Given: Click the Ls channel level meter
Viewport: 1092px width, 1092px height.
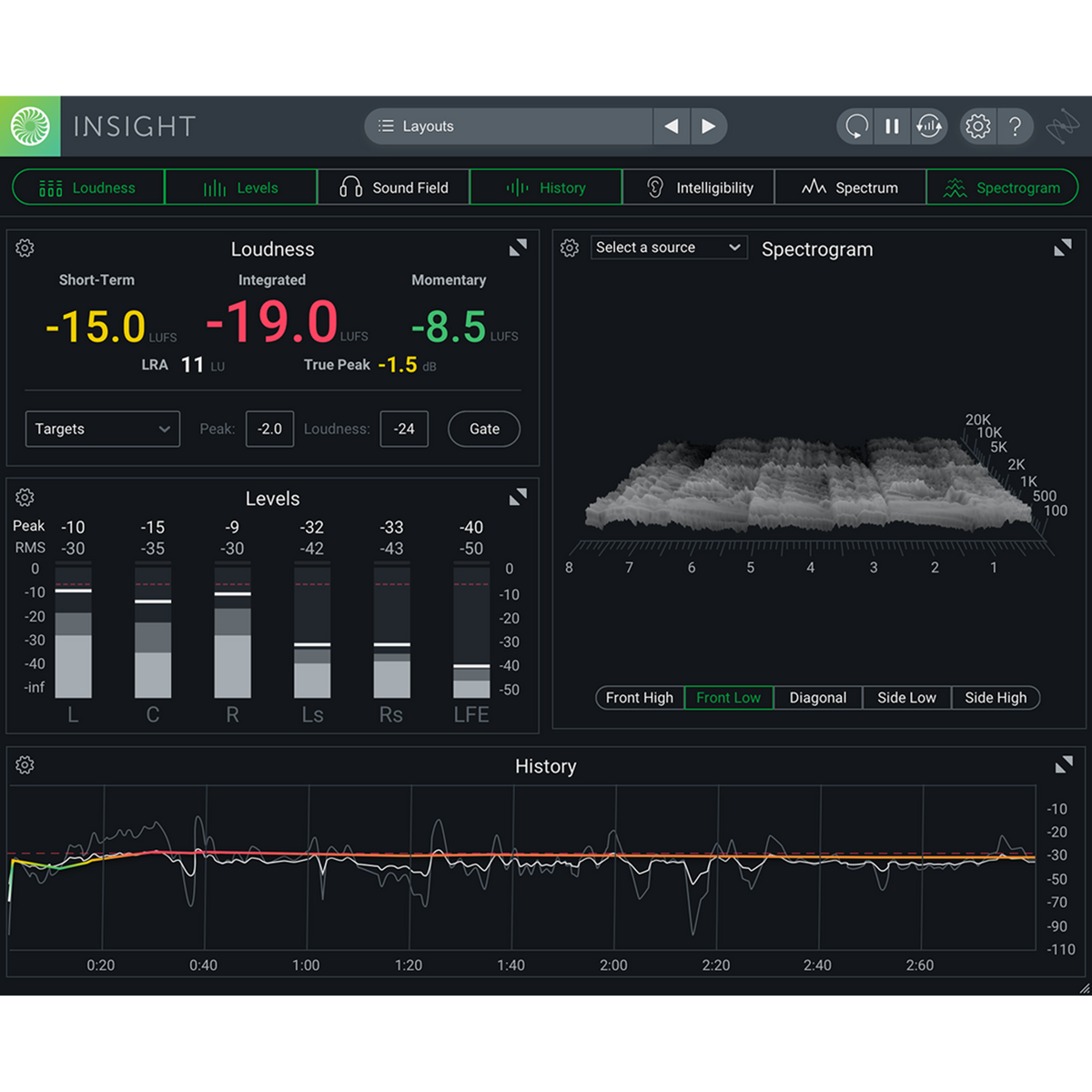Looking at the screenshot, I should point(312,630).
